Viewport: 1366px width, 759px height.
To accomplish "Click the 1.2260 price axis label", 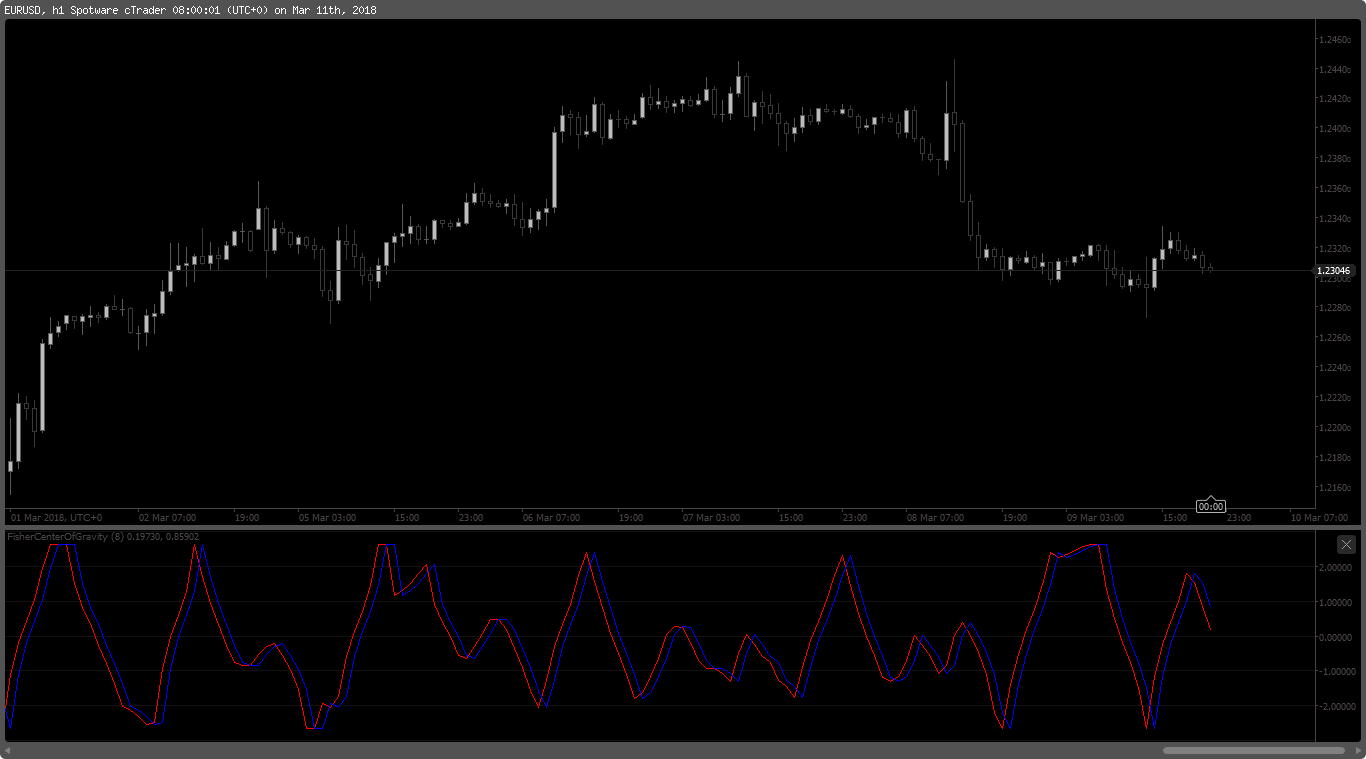I will [1334, 338].
